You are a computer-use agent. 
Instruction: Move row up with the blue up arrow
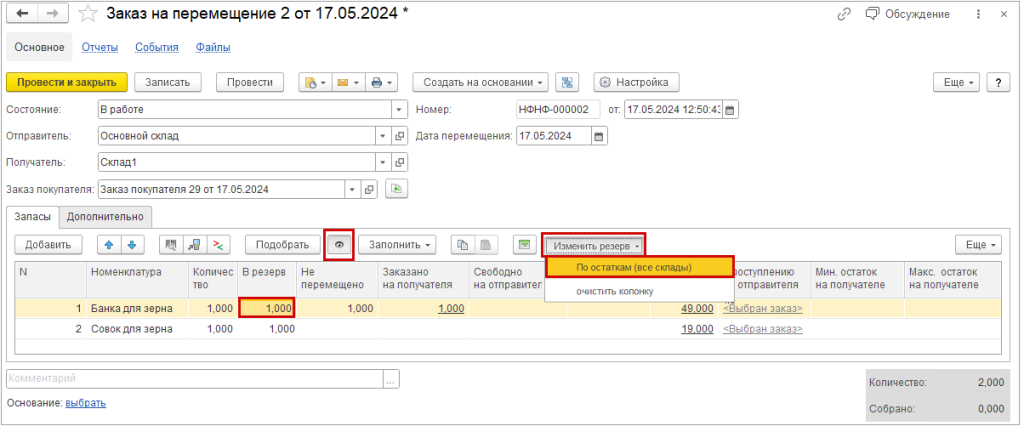(110, 245)
